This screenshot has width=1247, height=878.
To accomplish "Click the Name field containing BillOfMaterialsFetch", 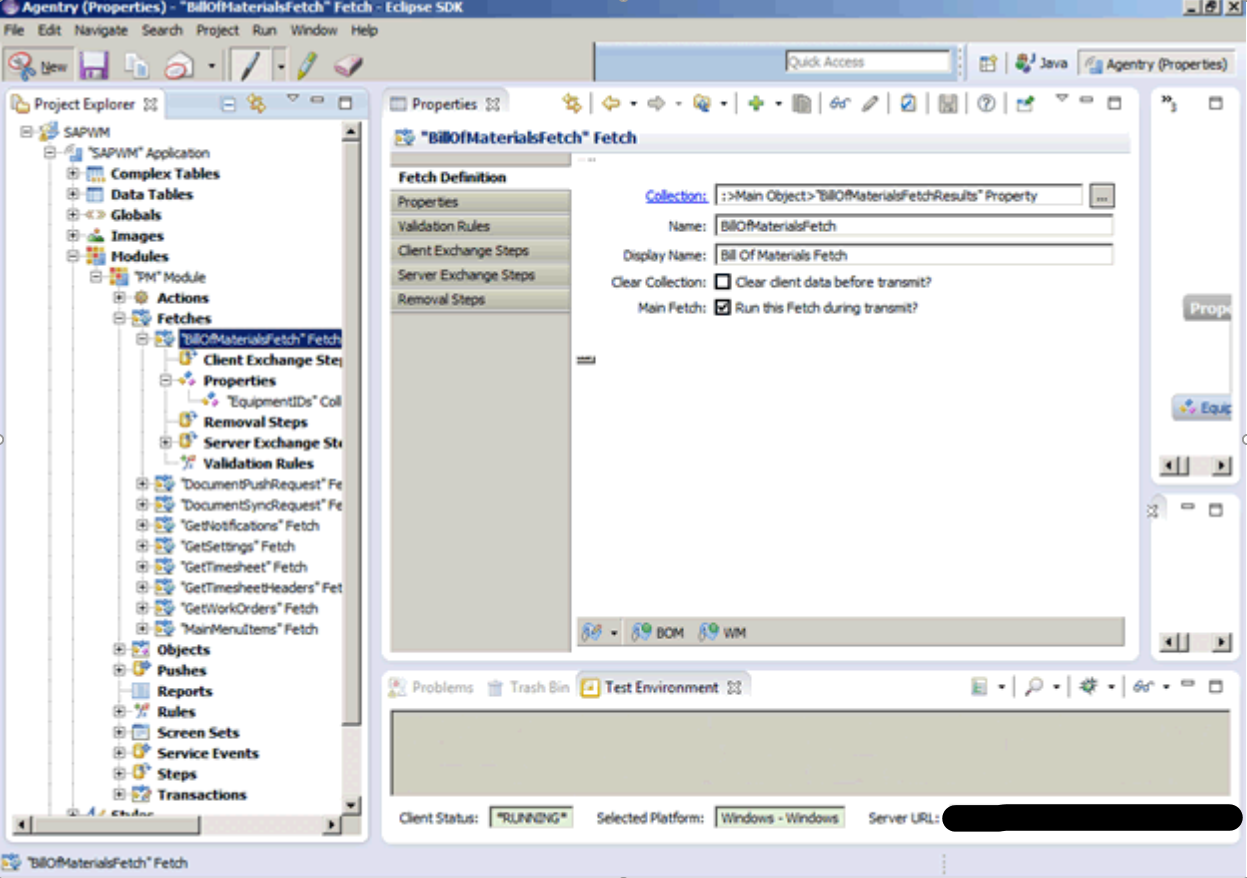I will (x=914, y=226).
